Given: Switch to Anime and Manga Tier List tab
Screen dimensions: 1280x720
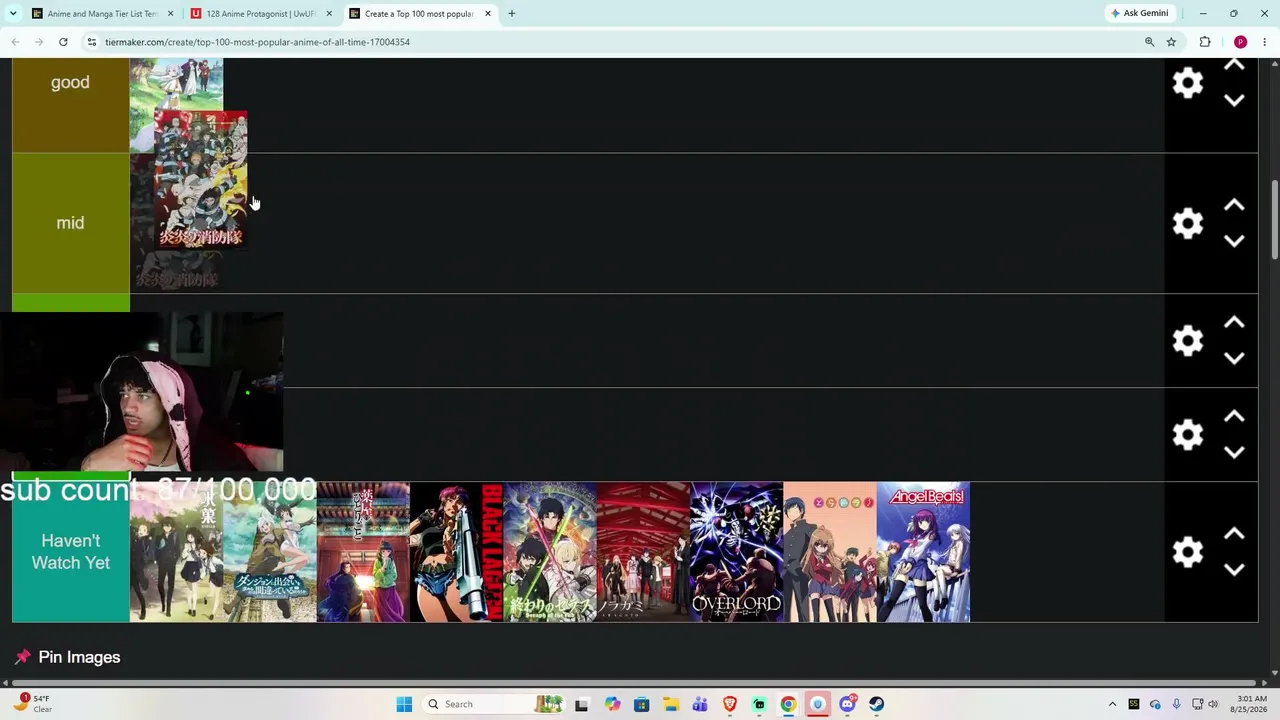Looking at the screenshot, I should click(102, 14).
